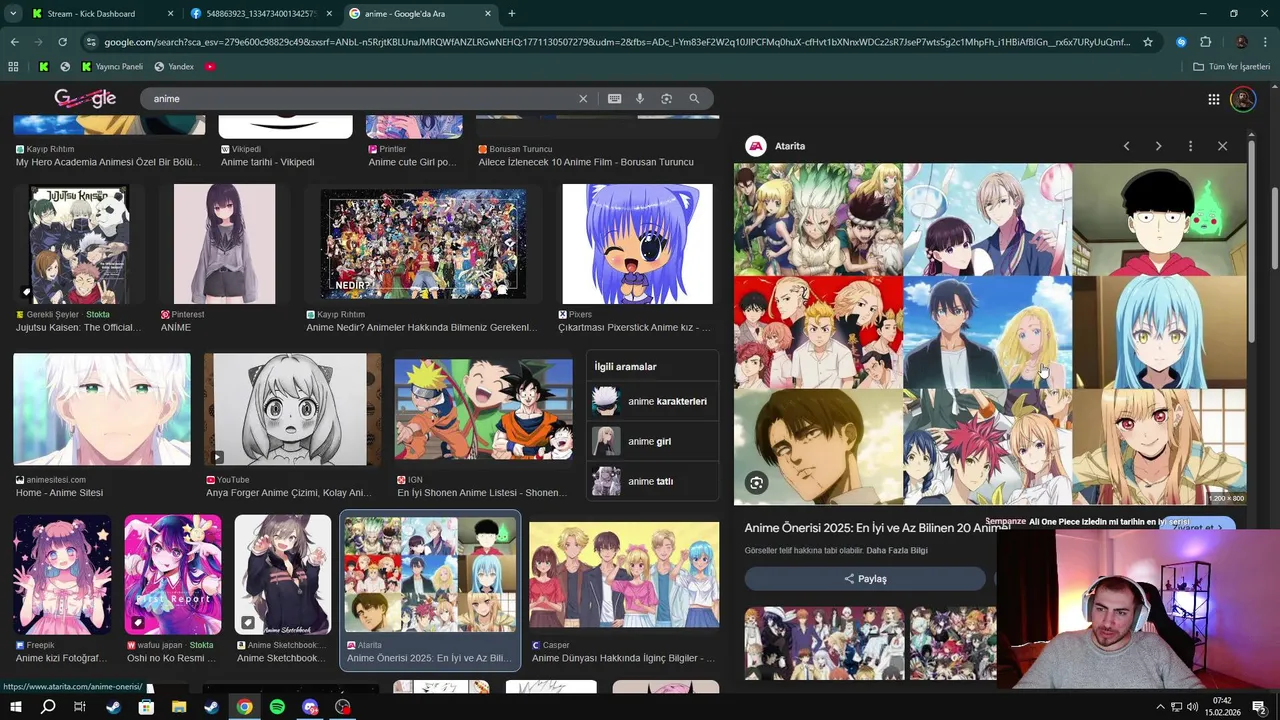Open the Freepik anime kızı image
Viewport: 1280px width, 720px height.
click(x=62, y=575)
